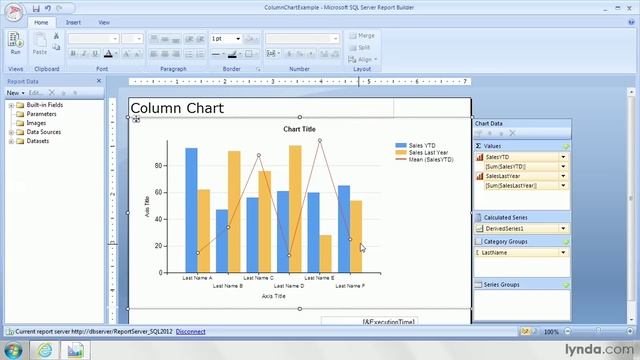Expand the Data Sources node
The image size is (640, 360).
(x=11, y=132)
